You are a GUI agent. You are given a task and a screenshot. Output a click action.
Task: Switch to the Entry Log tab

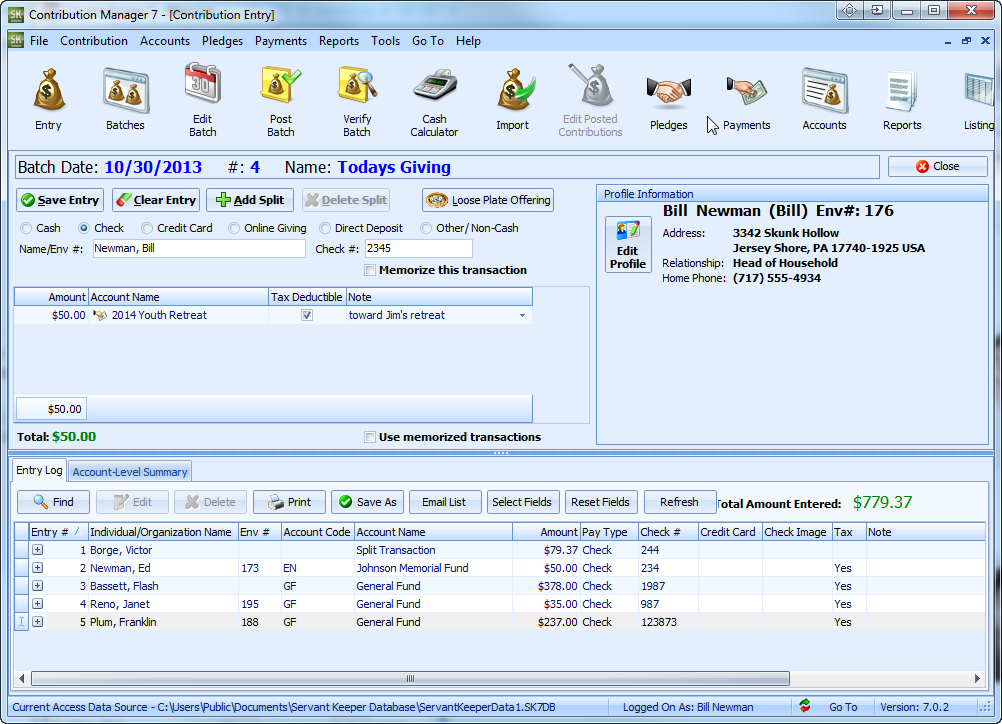pyautogui.click(x=39, y=470)
